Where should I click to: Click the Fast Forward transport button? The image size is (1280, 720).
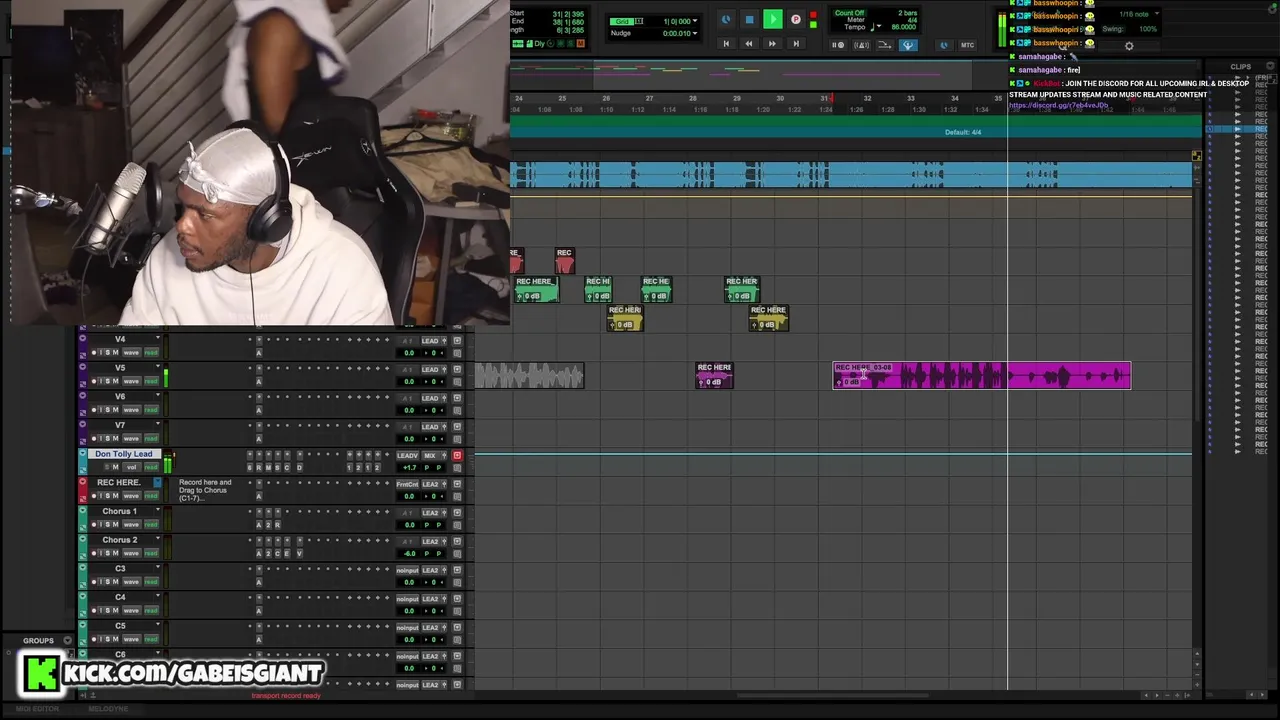click(x=772, y=44)
